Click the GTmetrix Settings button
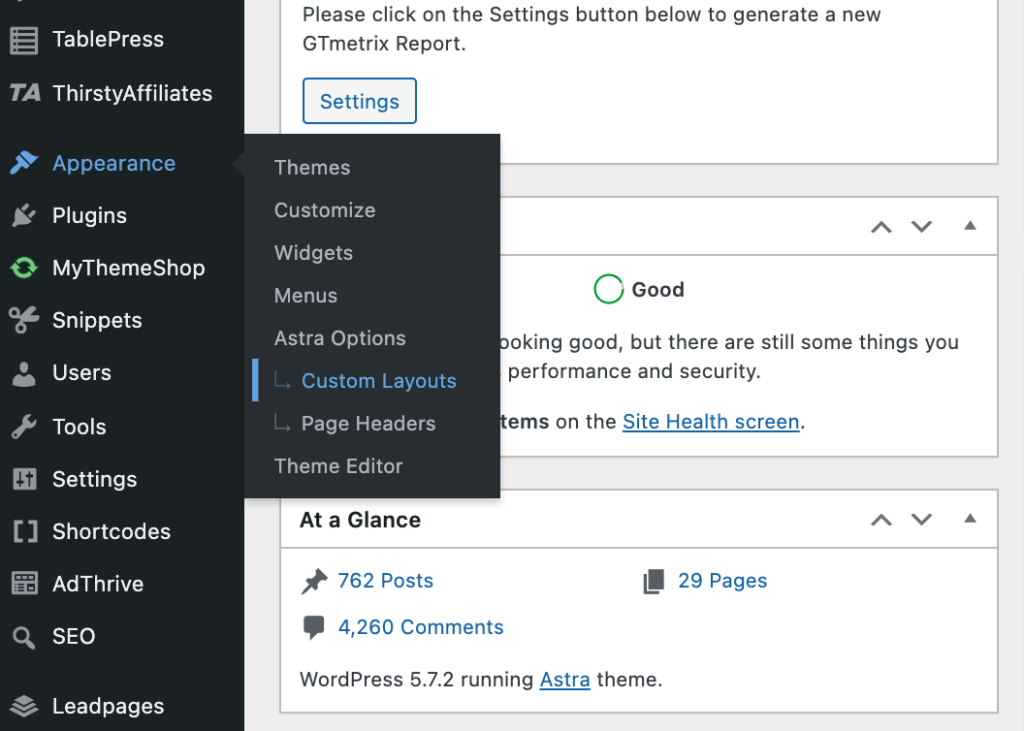The width and height of the screenshot is (1024, 731). (x=359, y=101)
